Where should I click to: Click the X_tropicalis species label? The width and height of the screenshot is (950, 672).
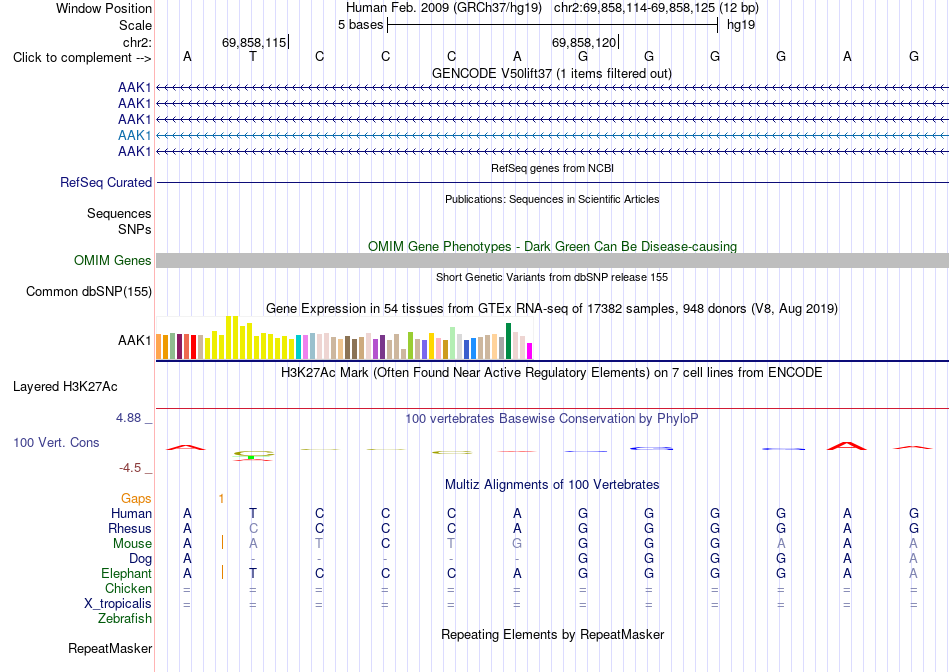[118, 604]
